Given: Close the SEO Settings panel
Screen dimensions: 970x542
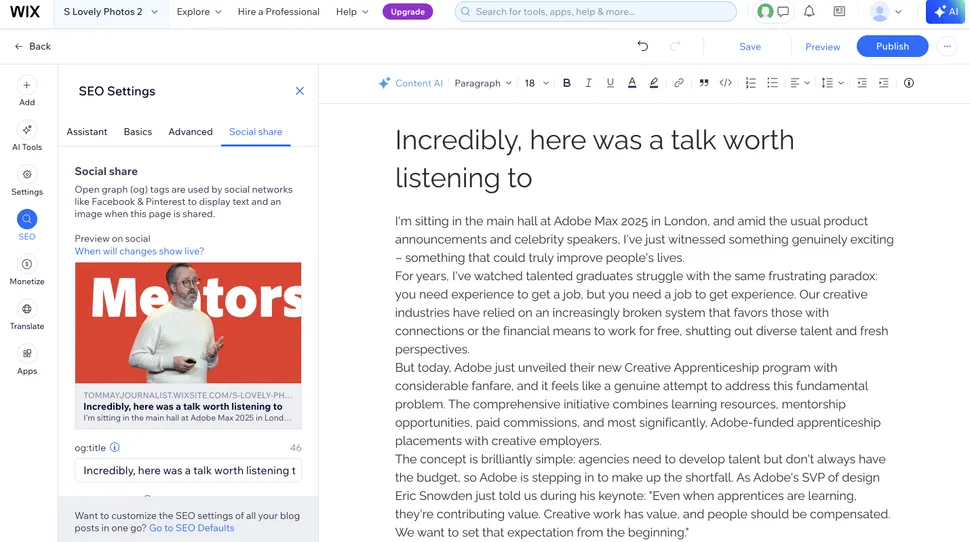Looking at the screenshot, I should pyautogui.click(x=299, y=91).
